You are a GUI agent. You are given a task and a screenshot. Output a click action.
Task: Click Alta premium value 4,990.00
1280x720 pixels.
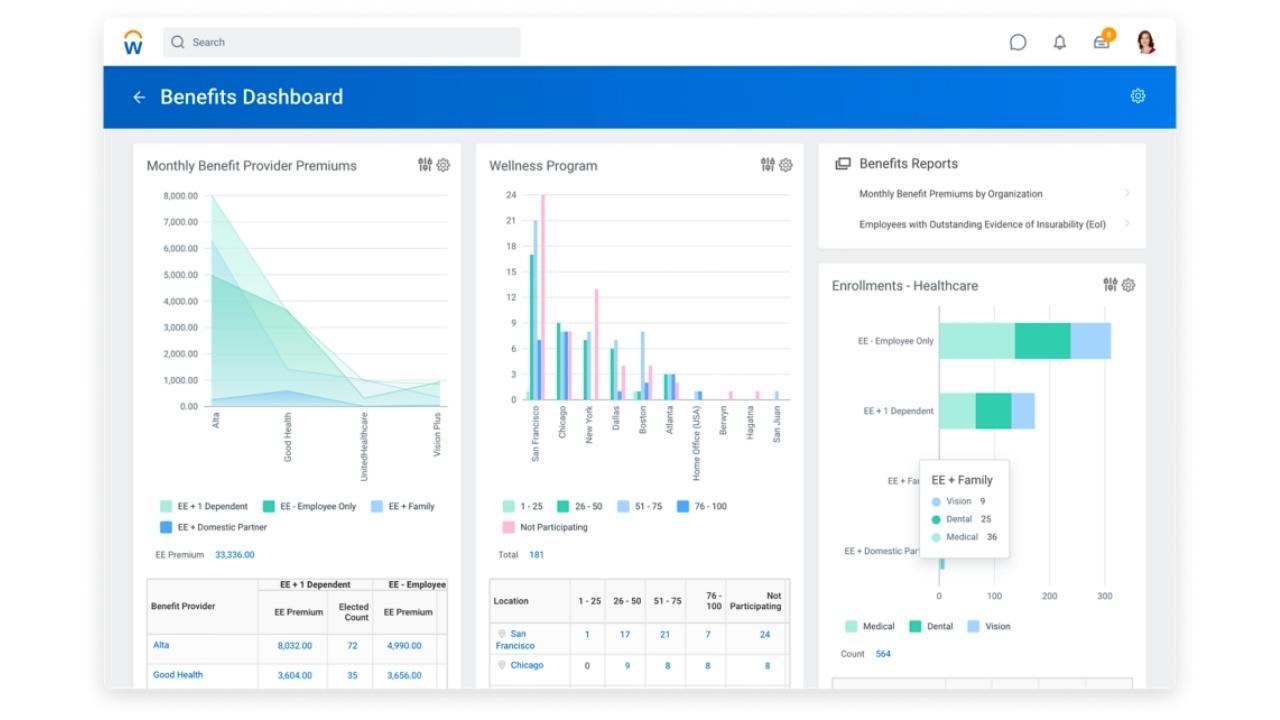[405, 646]
